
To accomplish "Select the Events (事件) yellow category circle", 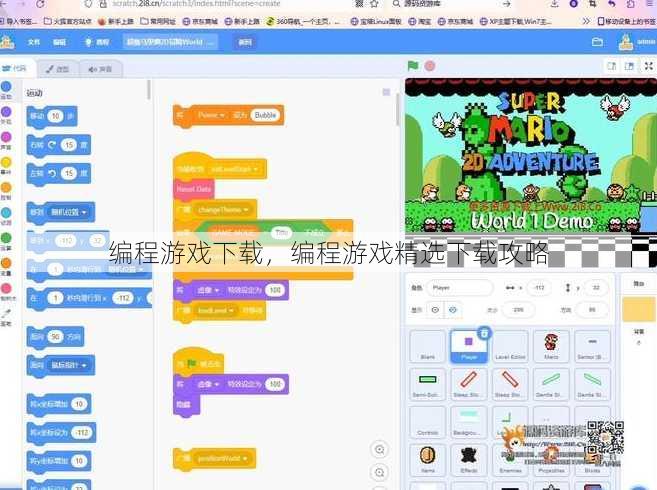I will (x=6, y=162).
